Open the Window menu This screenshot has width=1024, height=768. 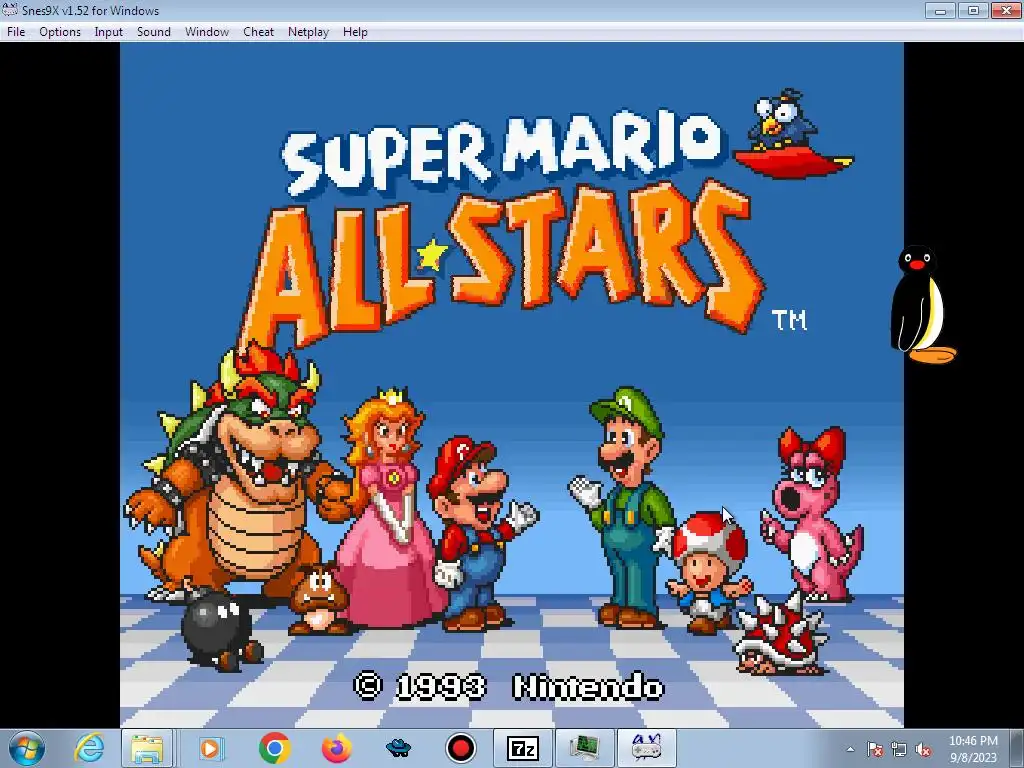coord(206,32)
